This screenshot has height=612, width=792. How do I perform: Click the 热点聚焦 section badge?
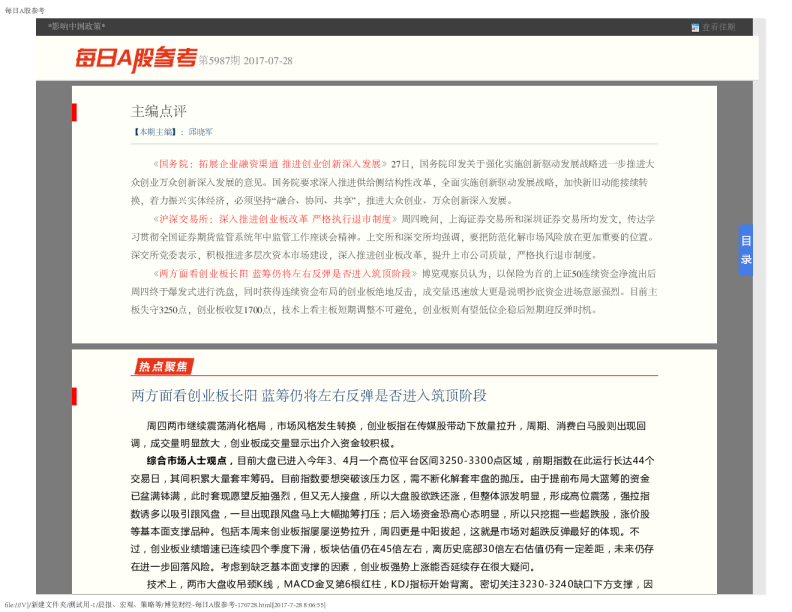tap(163, 367)
